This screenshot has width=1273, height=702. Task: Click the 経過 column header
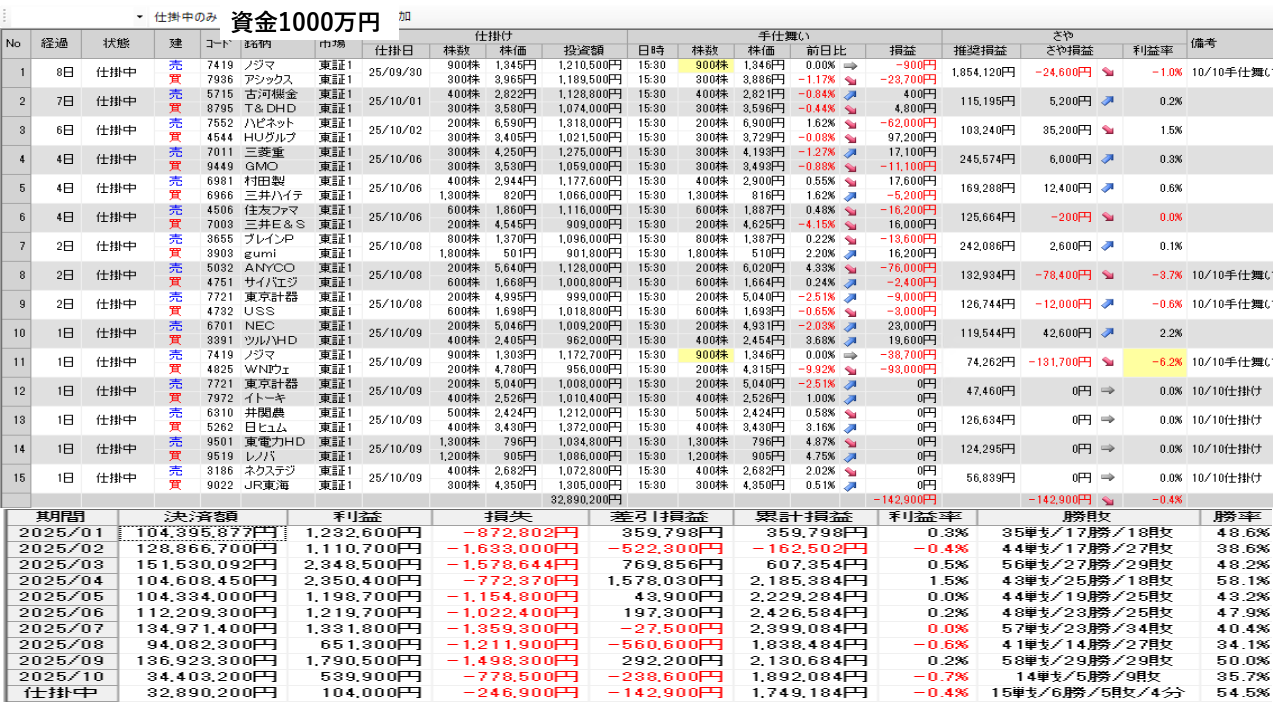coord(55,43)
